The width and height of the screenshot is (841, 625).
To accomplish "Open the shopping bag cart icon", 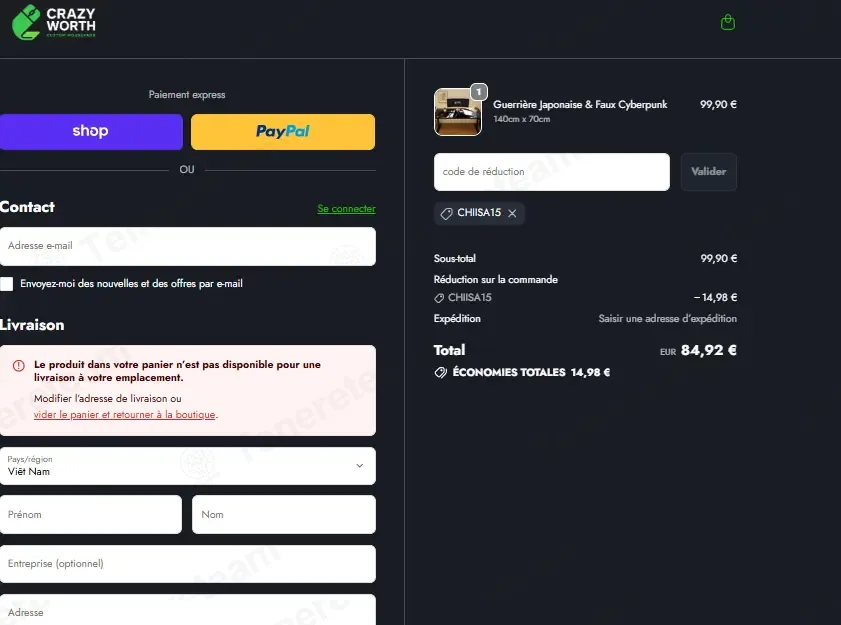I will [x=727, y=23].
